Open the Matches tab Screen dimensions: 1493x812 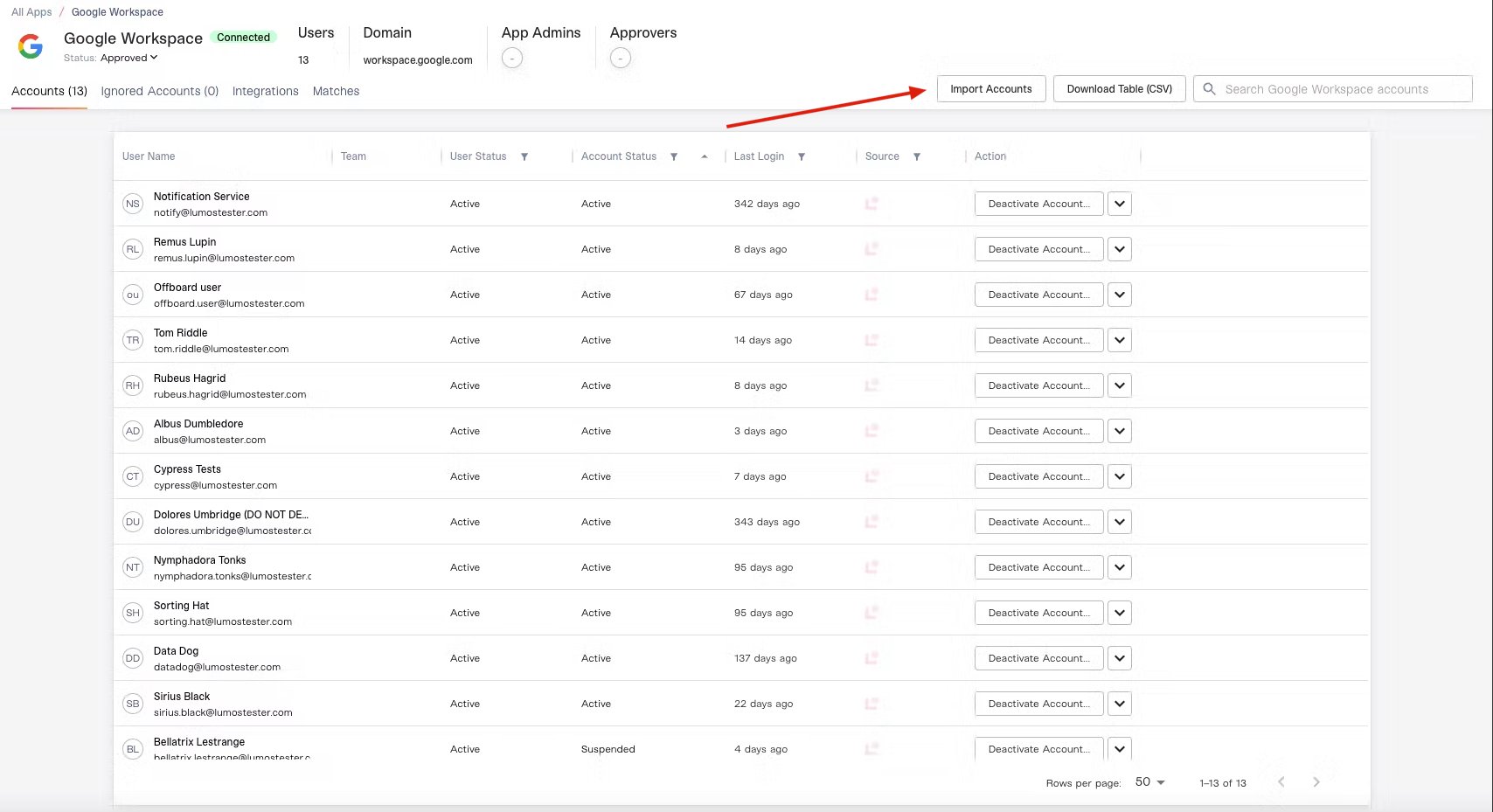337,91
